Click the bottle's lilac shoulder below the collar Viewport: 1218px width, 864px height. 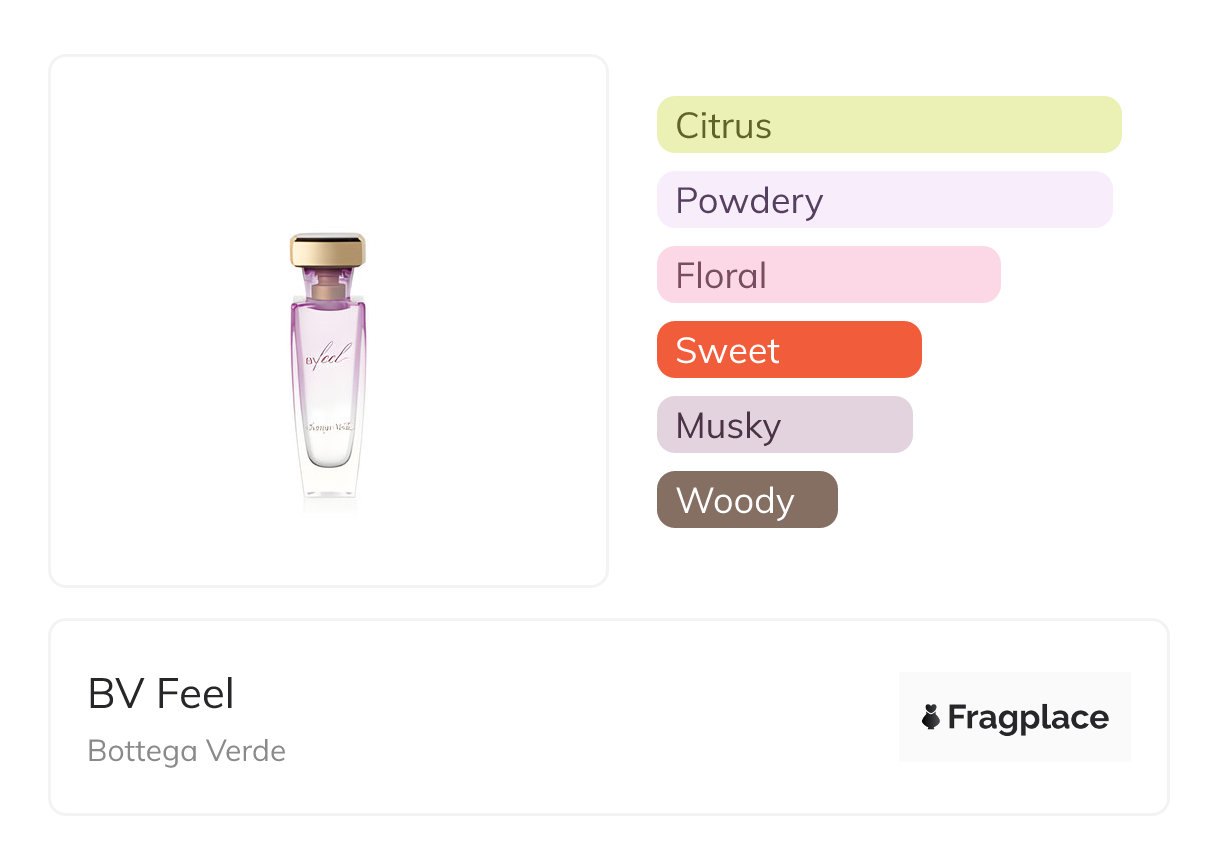(x=328, y=312)
